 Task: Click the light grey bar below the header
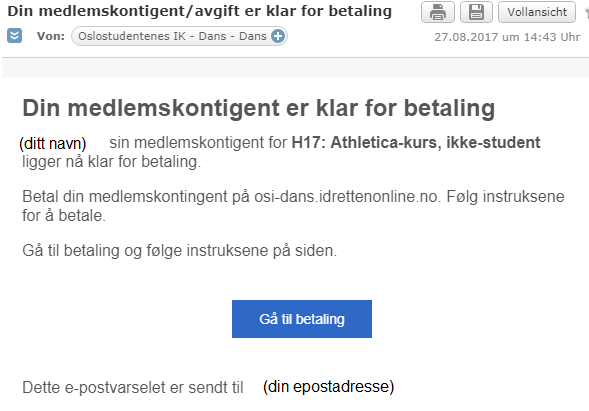pyautogui.click(x=295, y=68)
